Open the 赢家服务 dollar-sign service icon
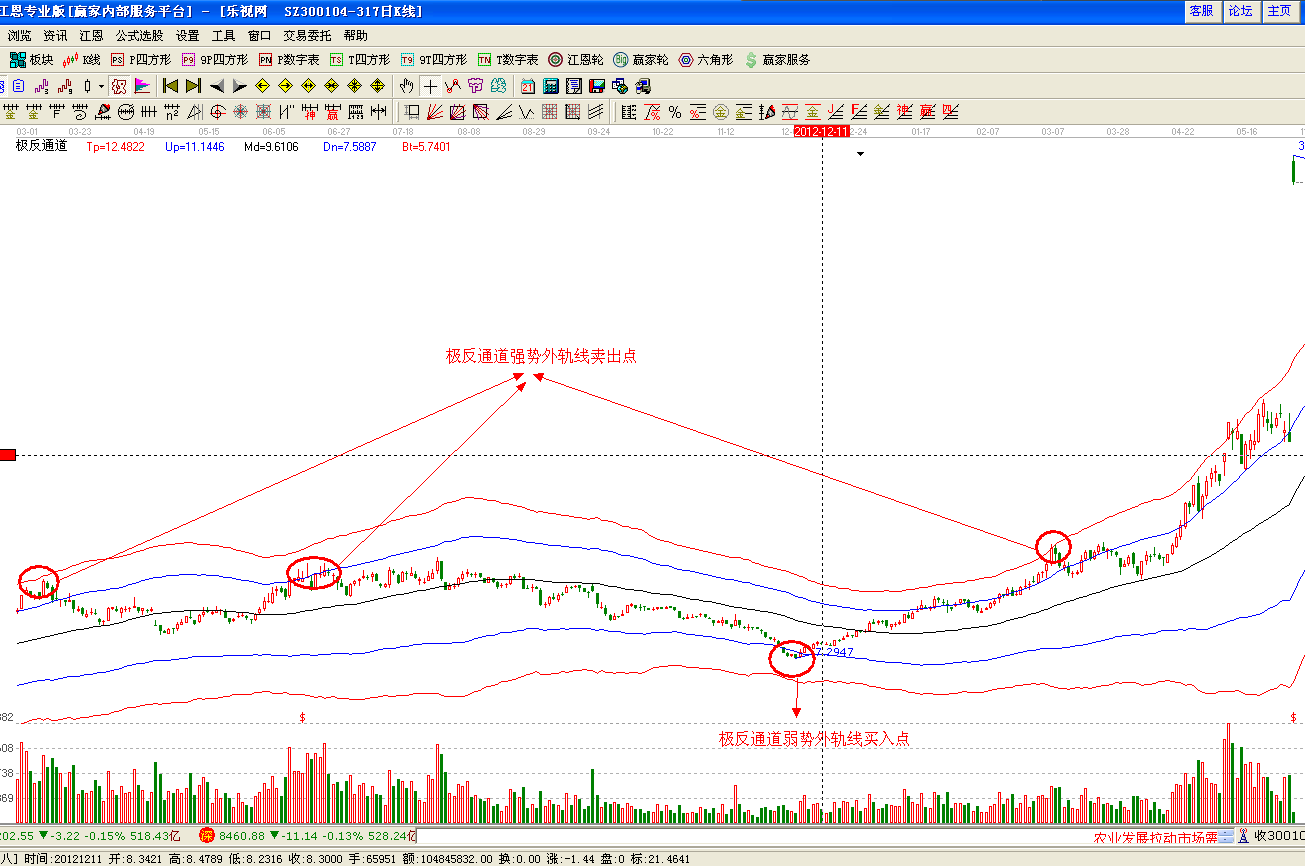 (777, 60)
